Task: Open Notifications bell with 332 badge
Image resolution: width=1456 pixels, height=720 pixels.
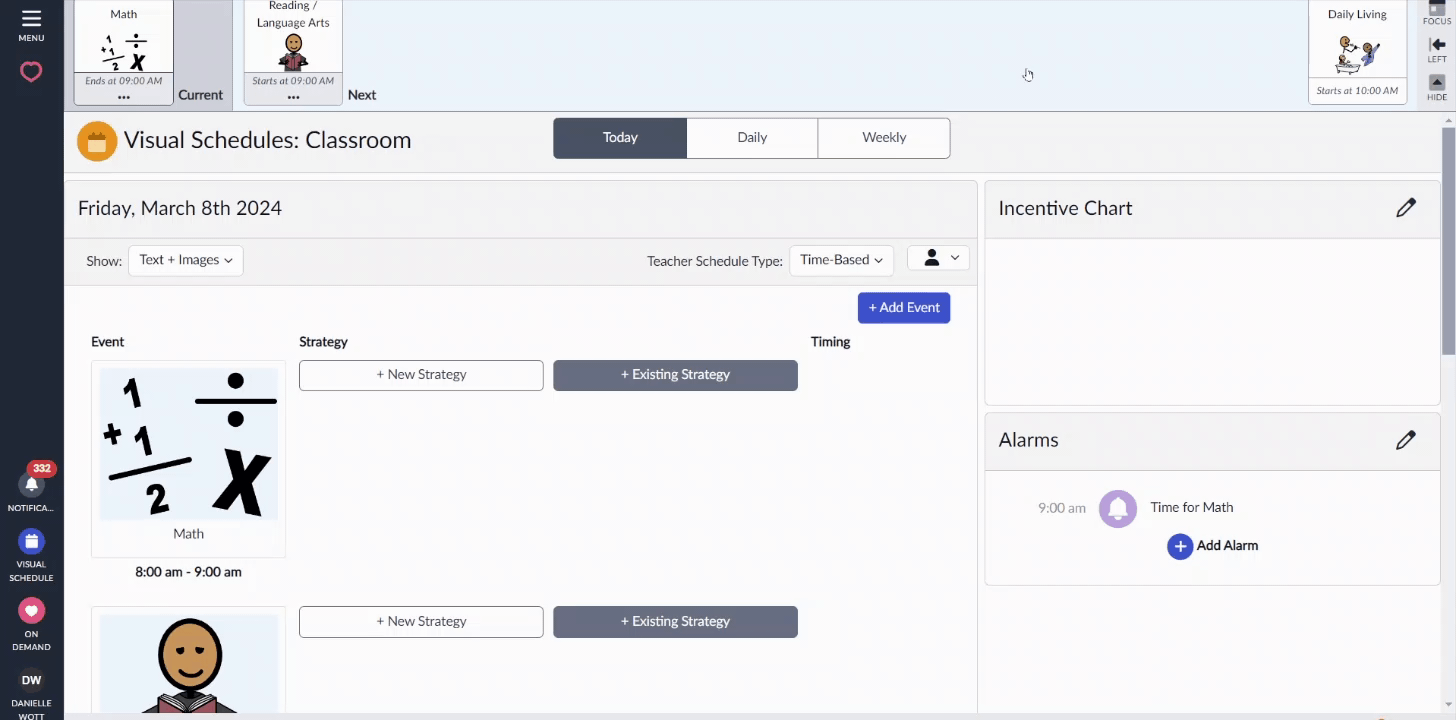Action: tap(31, 484)
